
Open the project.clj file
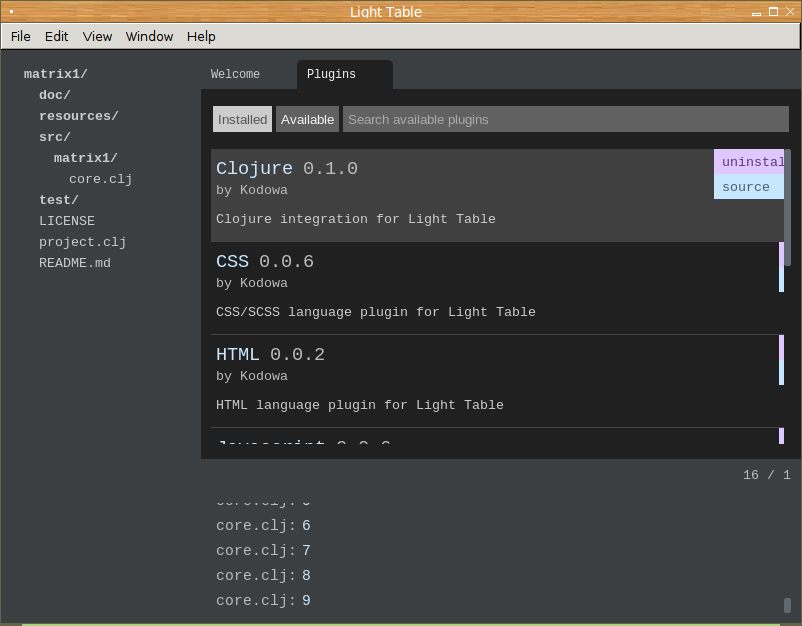click(x=83, y=242)
